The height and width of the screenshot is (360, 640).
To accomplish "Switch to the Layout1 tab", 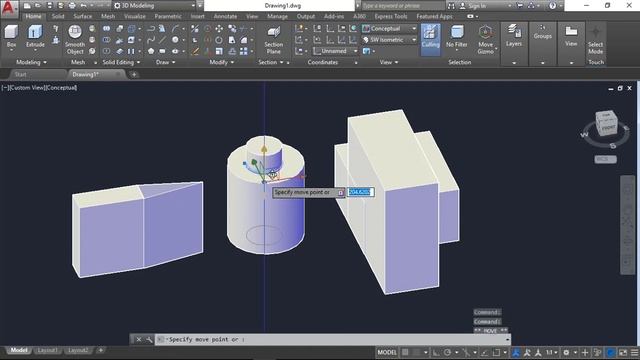I will pos(47,350).
